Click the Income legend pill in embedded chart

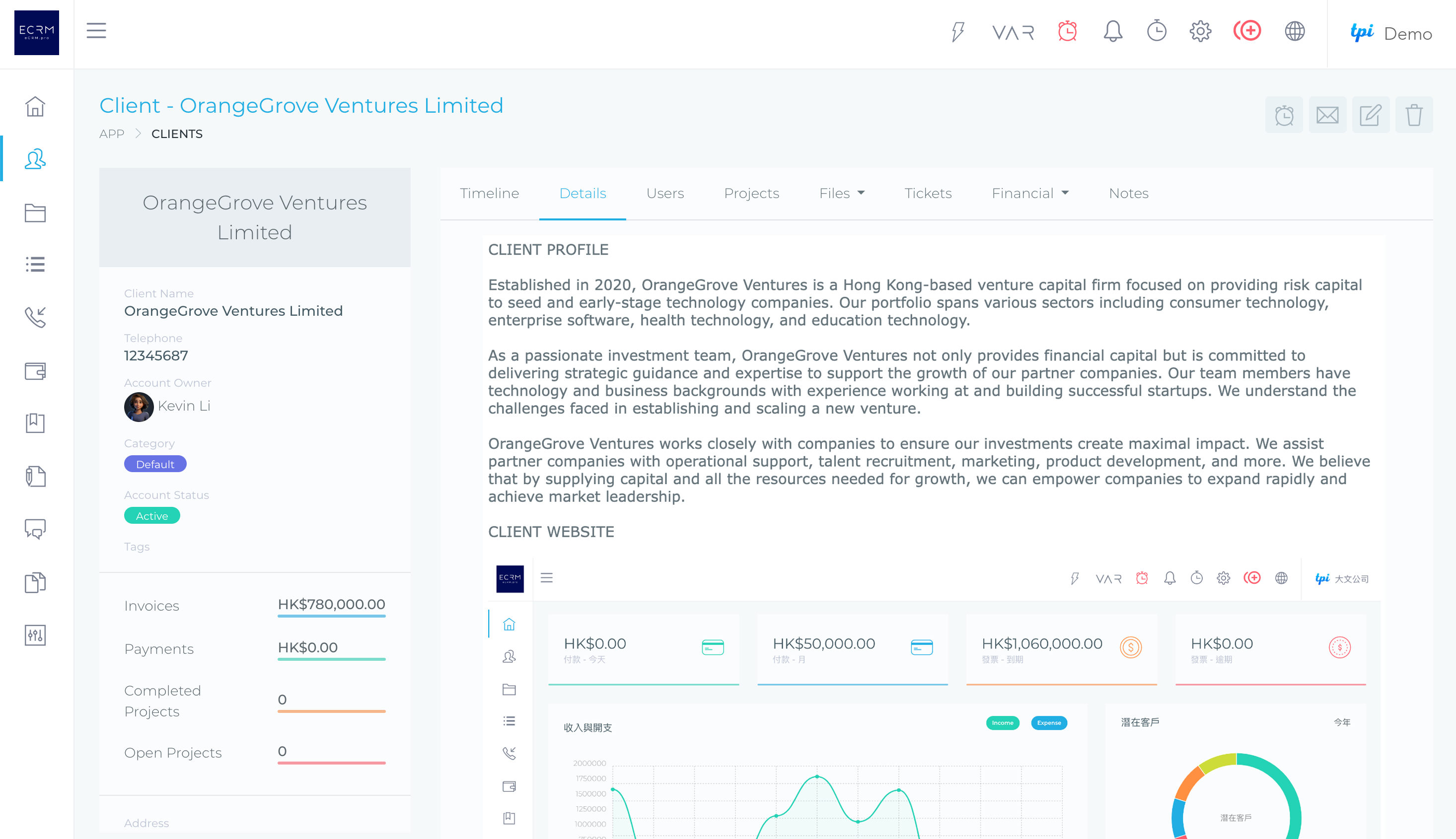(x=1003, y=723)
